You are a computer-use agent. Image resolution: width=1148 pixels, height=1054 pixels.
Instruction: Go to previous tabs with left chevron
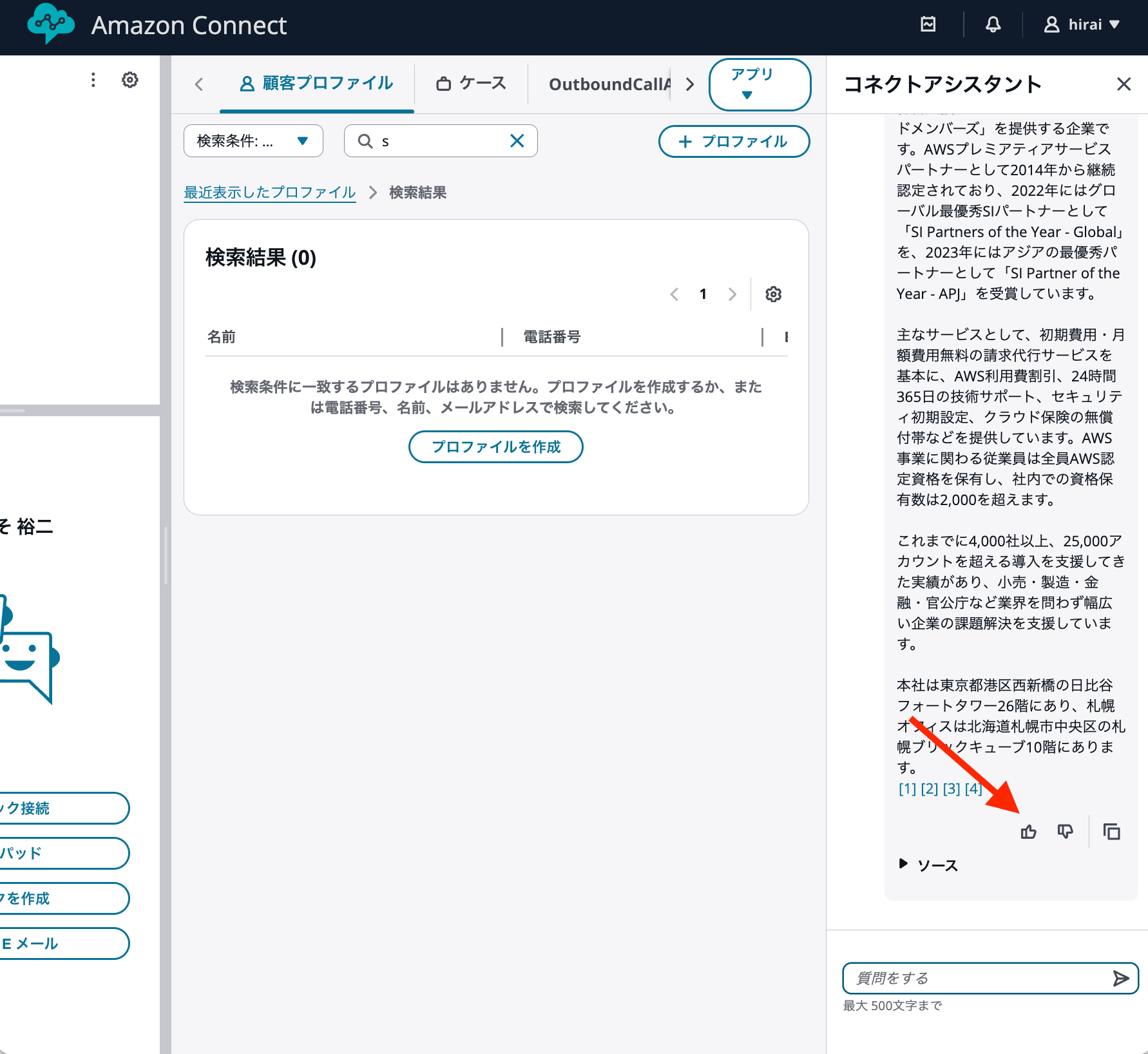click(199, 84)
